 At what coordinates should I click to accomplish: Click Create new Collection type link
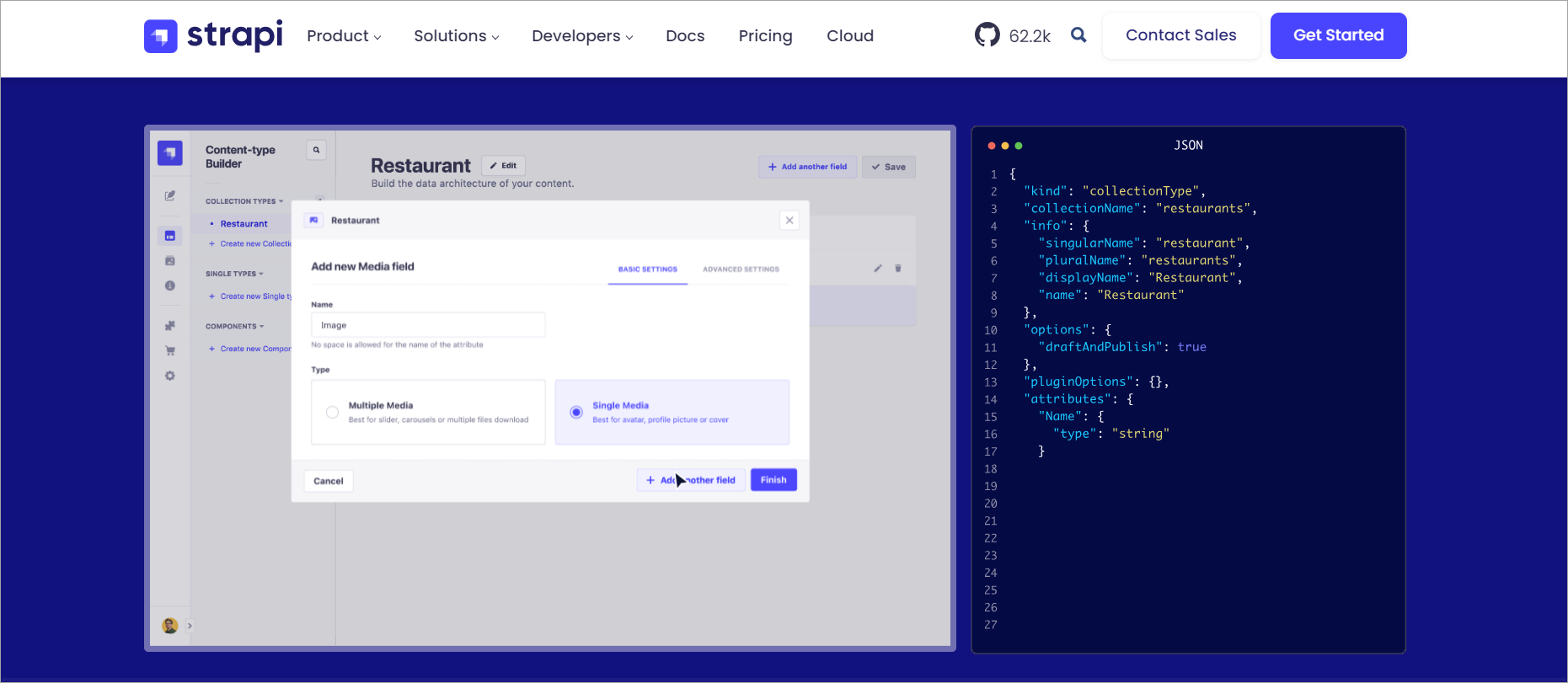250,244
